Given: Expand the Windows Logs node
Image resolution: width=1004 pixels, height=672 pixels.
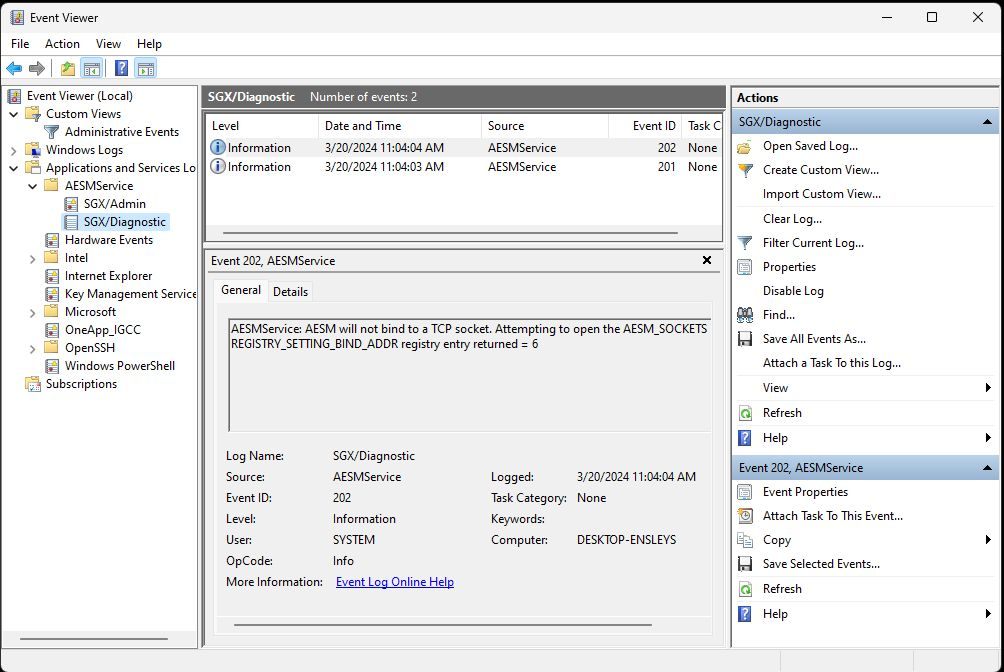Looking at the screenshot, I should [x=13, y=151].
